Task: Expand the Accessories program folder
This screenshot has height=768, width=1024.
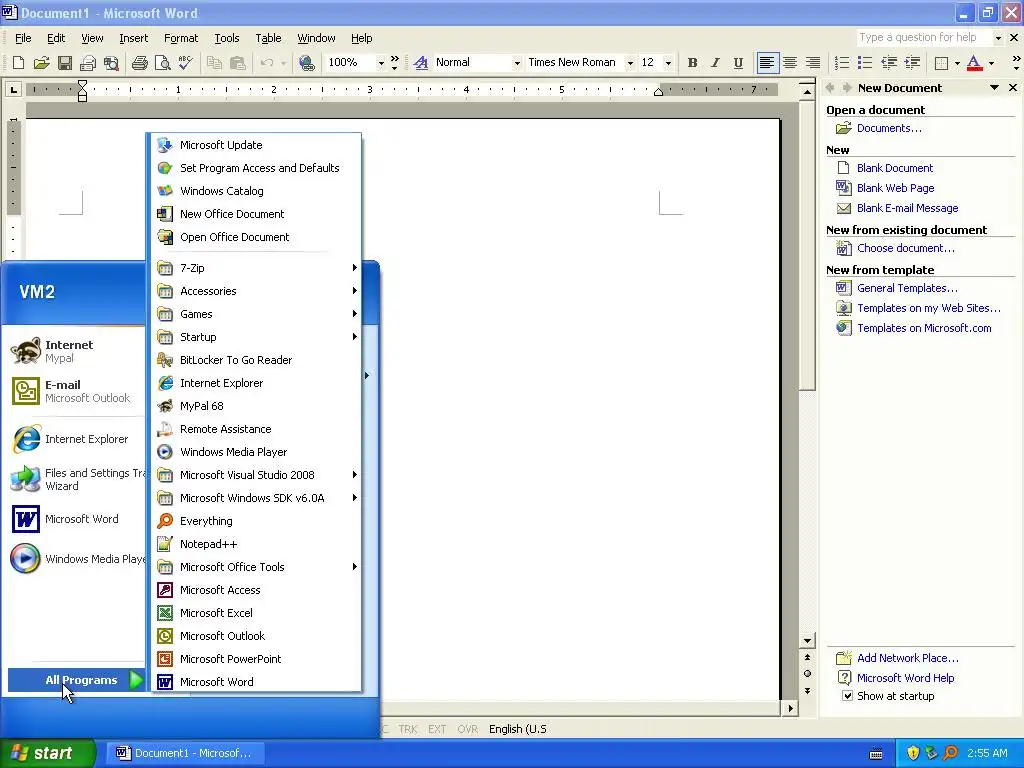Action: pyautogui.click(x=256, y=291)
